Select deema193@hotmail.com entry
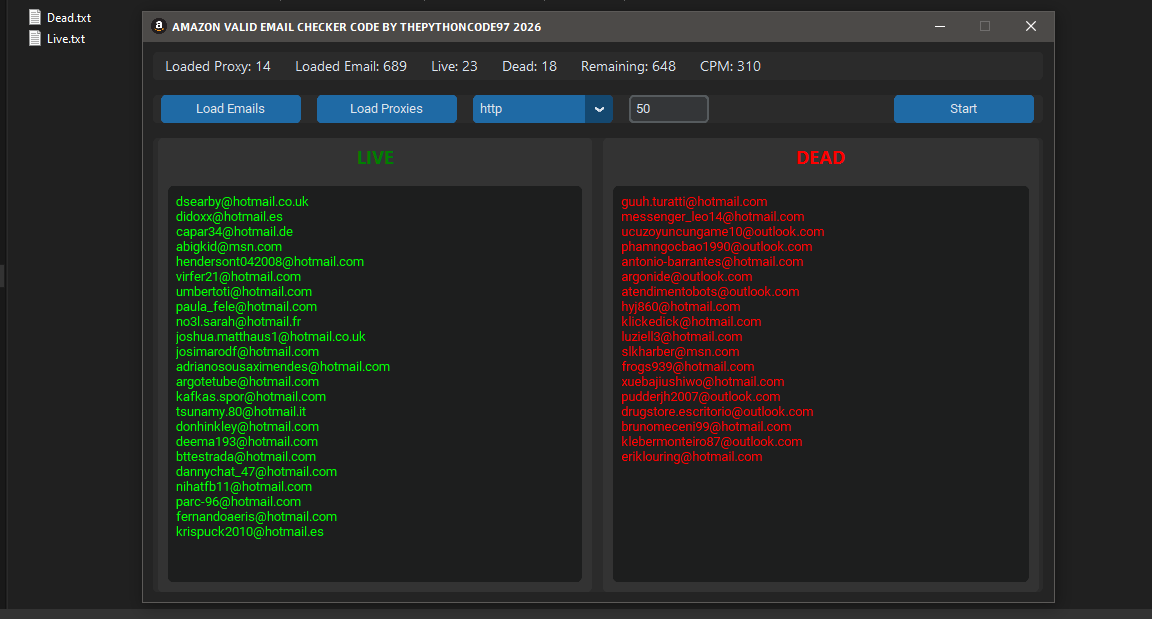Image resolution: width=1152 pixels, height=619 pixels. 247,441
